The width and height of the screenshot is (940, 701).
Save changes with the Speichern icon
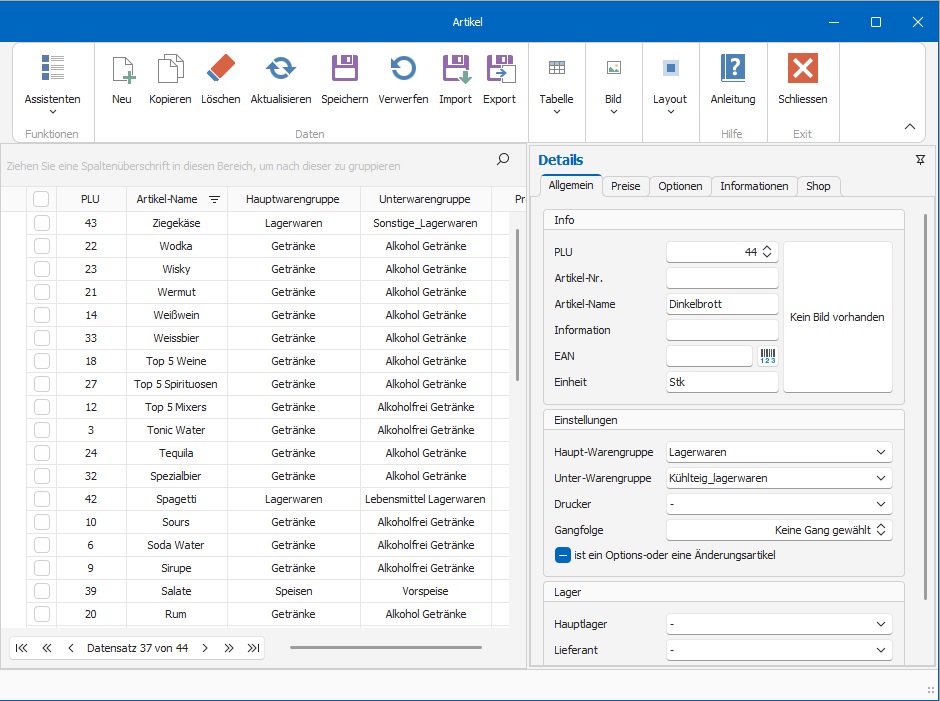click(345, 70)
